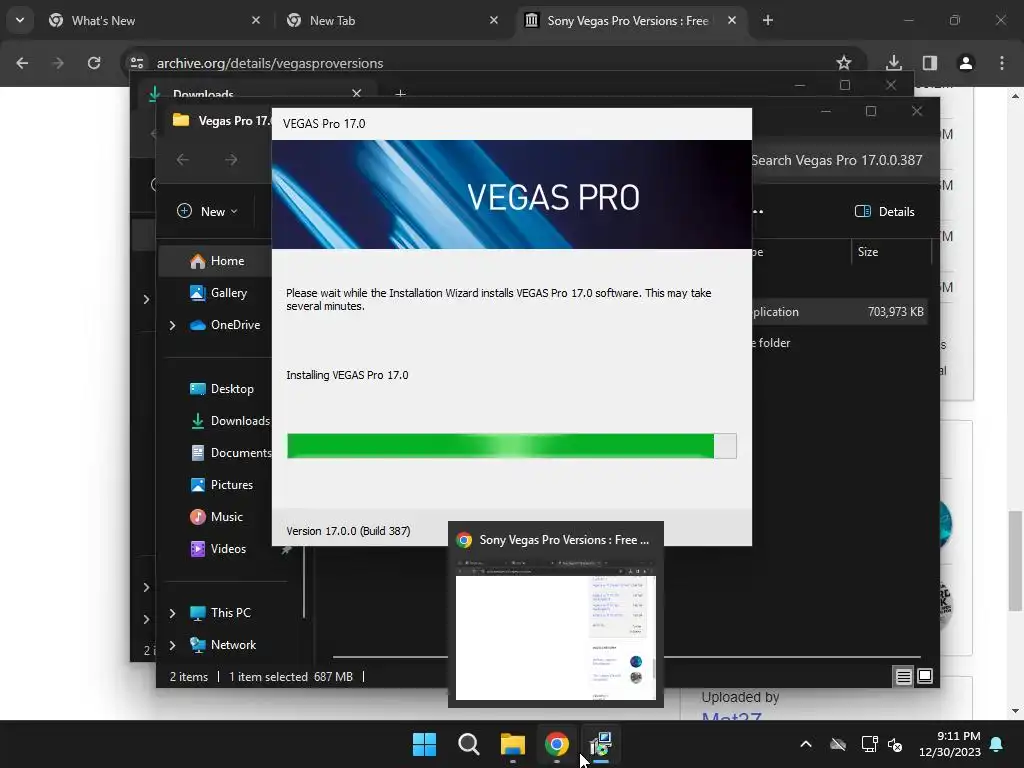Open Chrome downloads icon
The width and height of the screenshot is (1024, 768).
[x=894, y=63]
